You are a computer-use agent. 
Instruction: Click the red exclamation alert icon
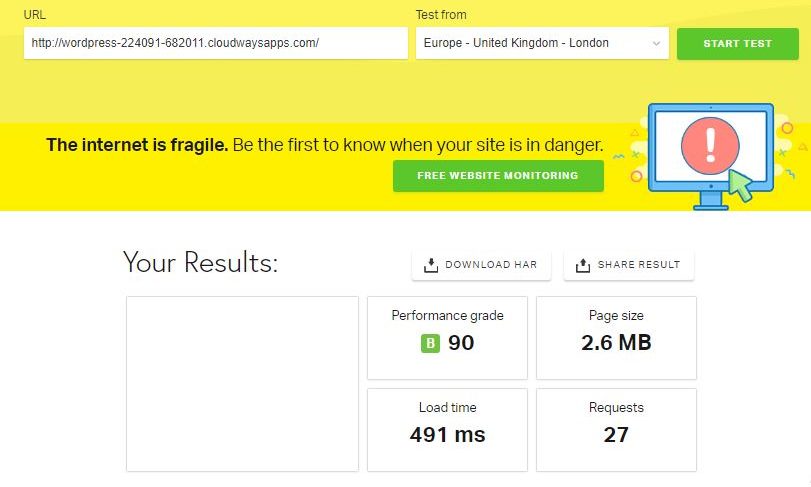pyautogui.click(x=710, y=146)
